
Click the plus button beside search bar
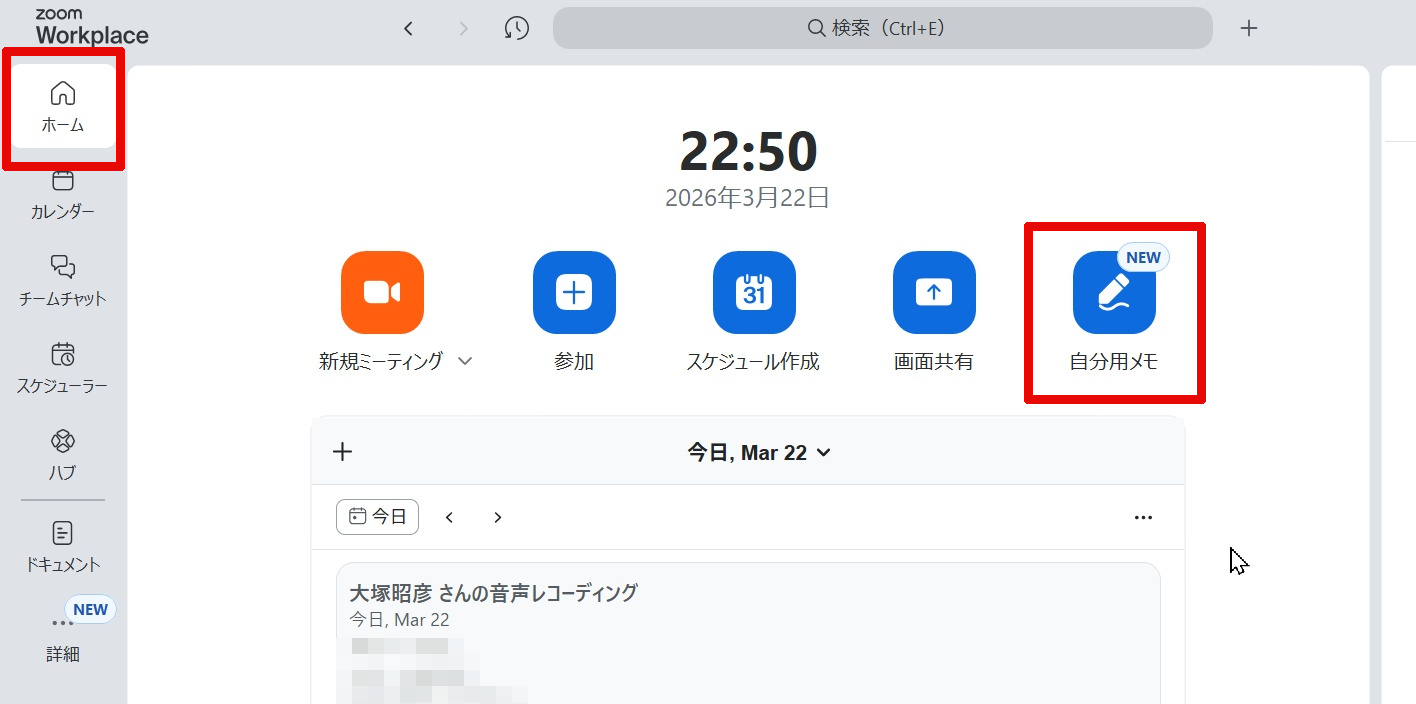click(1248, 28)
